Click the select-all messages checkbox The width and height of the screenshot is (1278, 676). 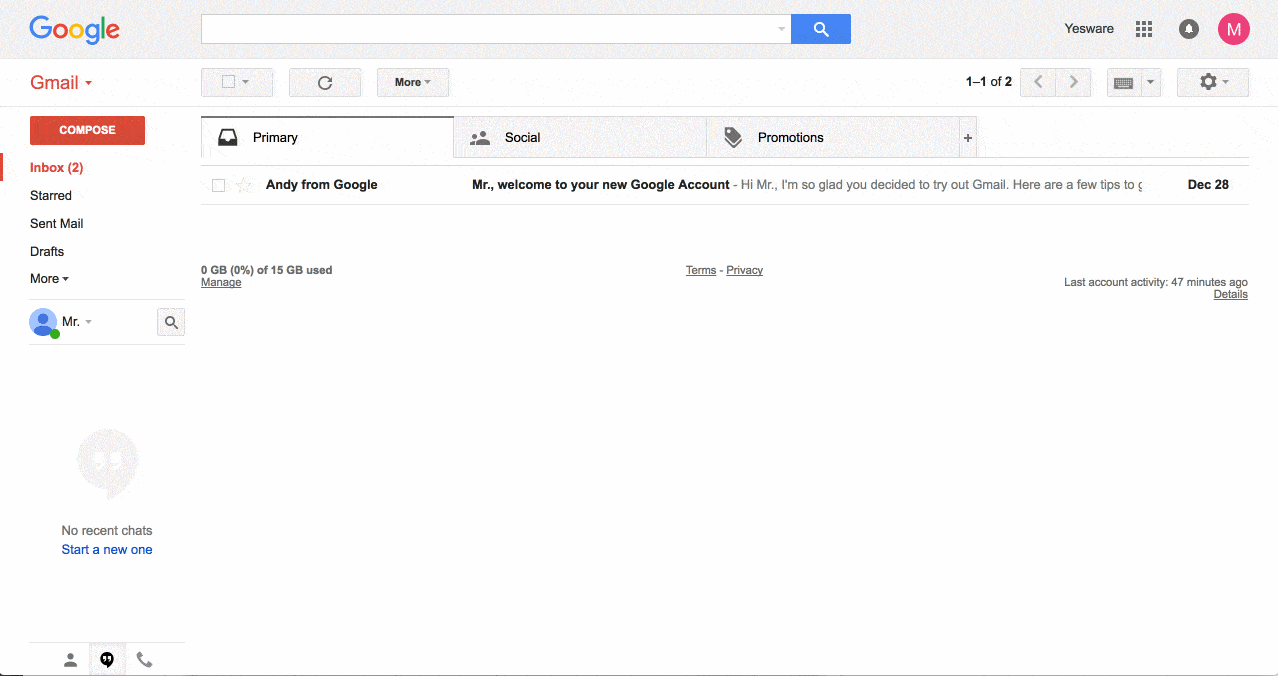pyautogui.click(x=229, y=82)
